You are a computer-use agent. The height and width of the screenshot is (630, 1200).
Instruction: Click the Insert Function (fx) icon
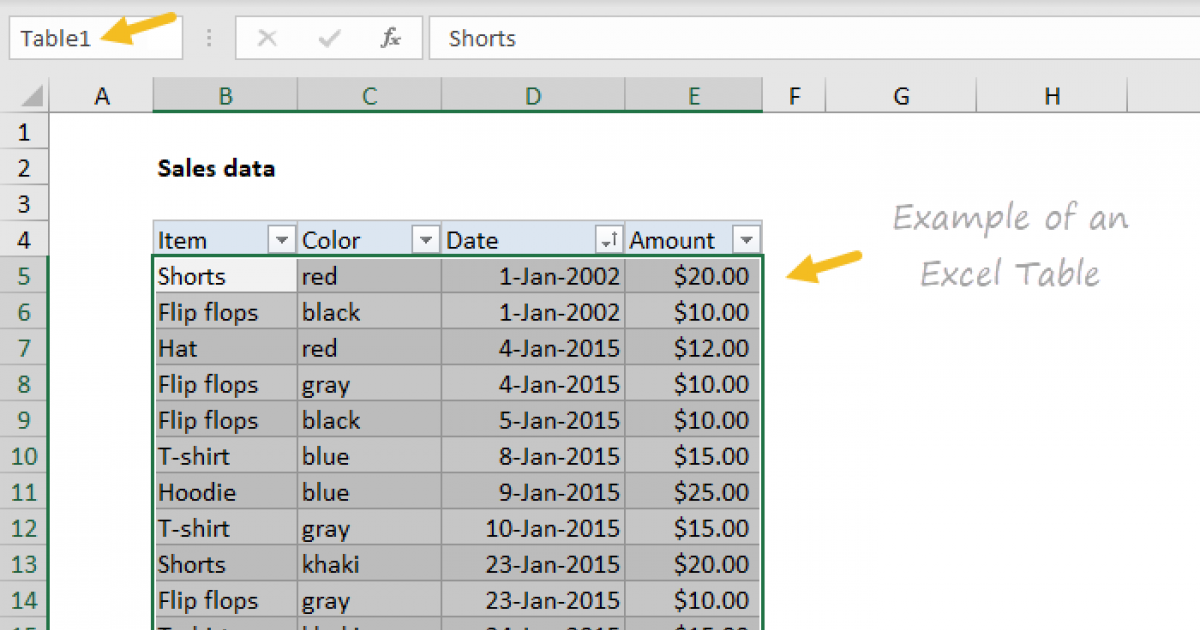[x=390, y=38]
